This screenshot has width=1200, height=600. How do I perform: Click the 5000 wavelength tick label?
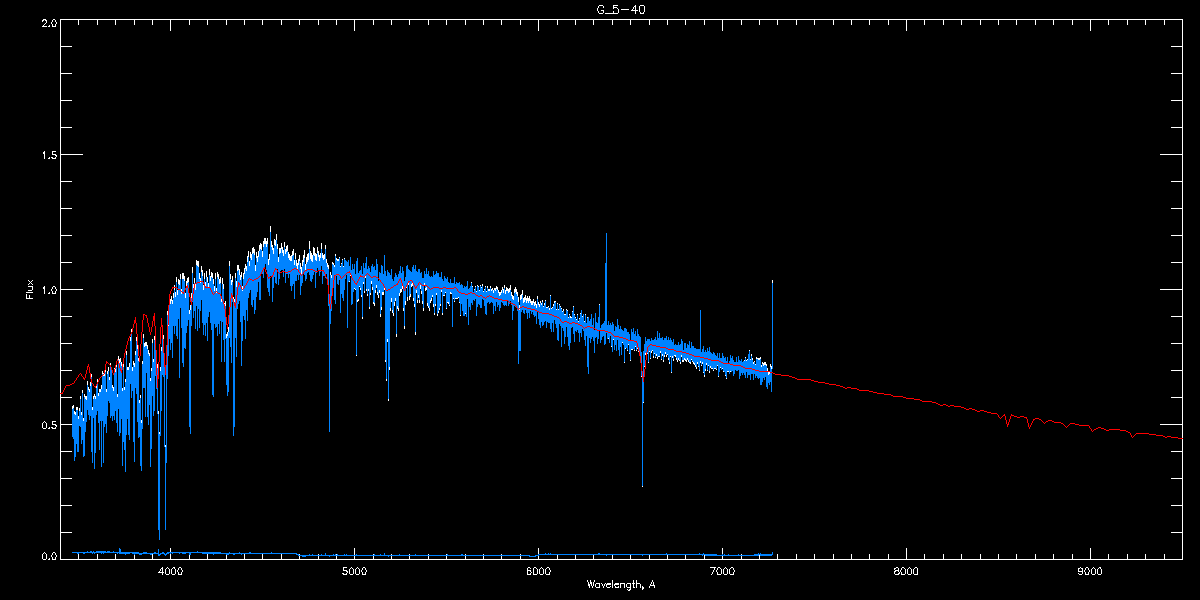354,571
